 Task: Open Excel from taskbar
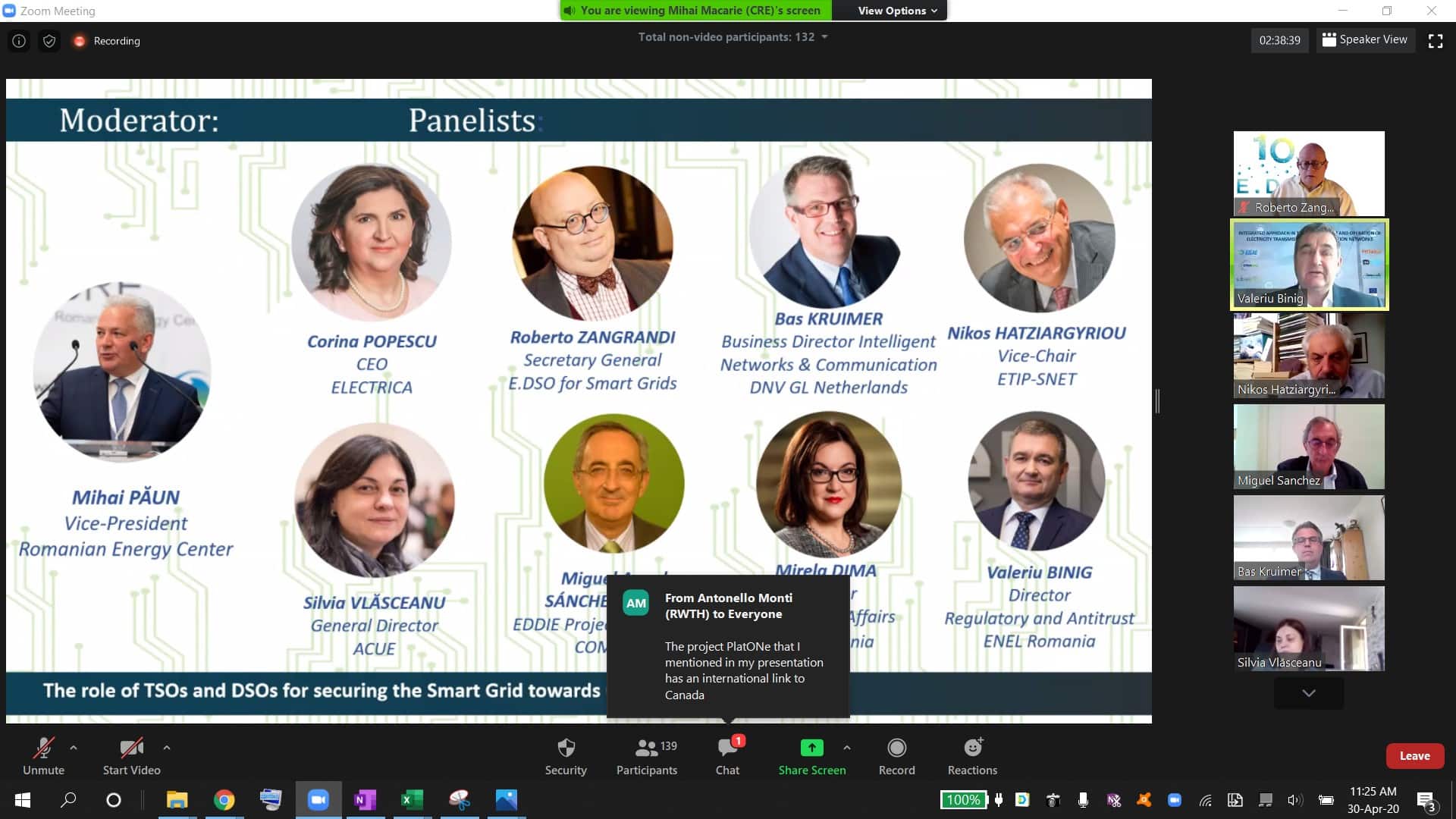tap(412, 800)
